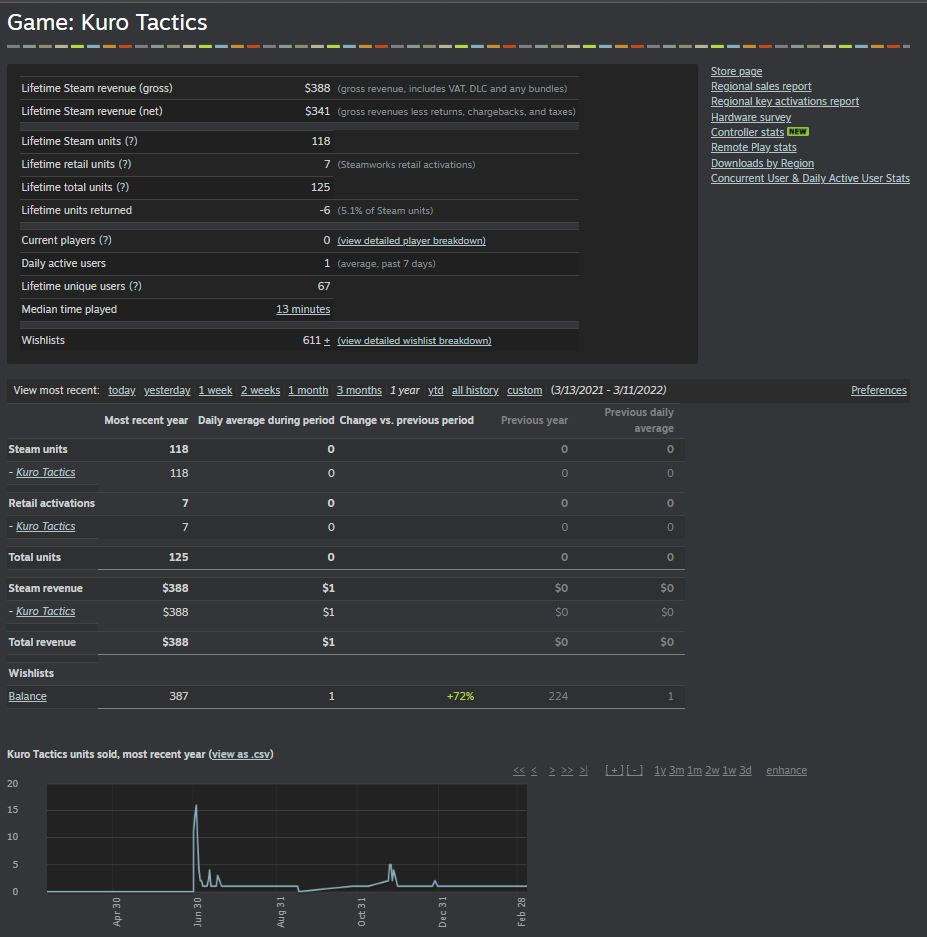Open Concurrent User & Daily Active User Stats
This screenshot has width=927, height=937.
click(x=810, y=178)
